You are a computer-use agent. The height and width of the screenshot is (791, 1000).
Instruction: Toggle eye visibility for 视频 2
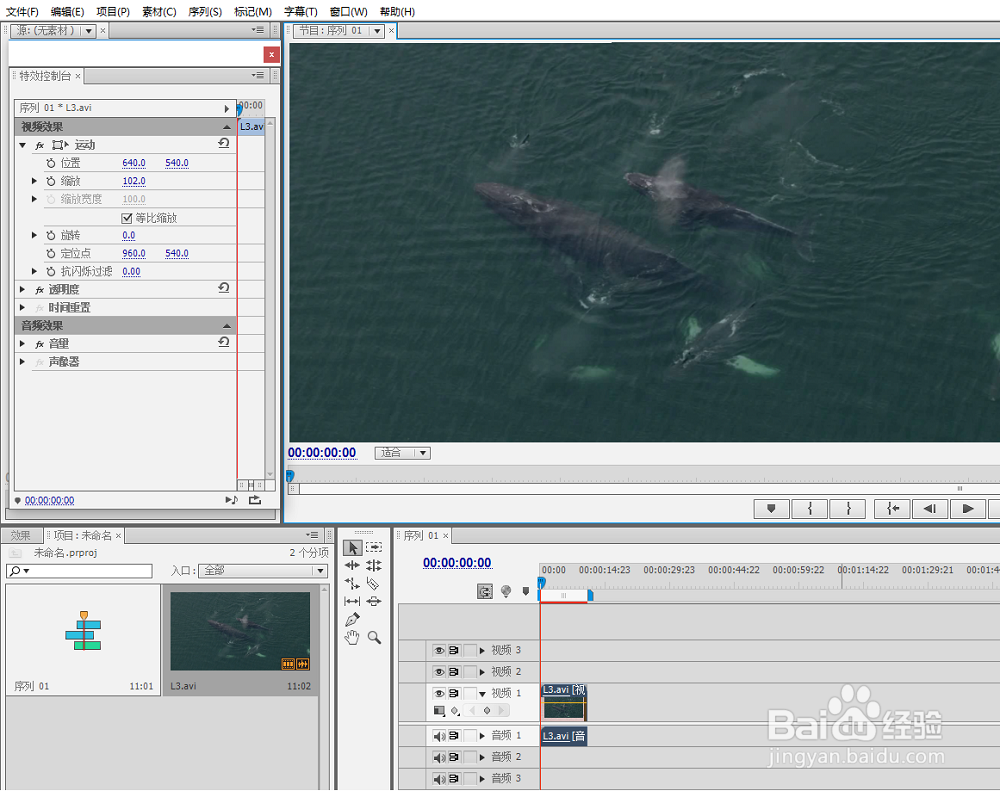[439, 672]
